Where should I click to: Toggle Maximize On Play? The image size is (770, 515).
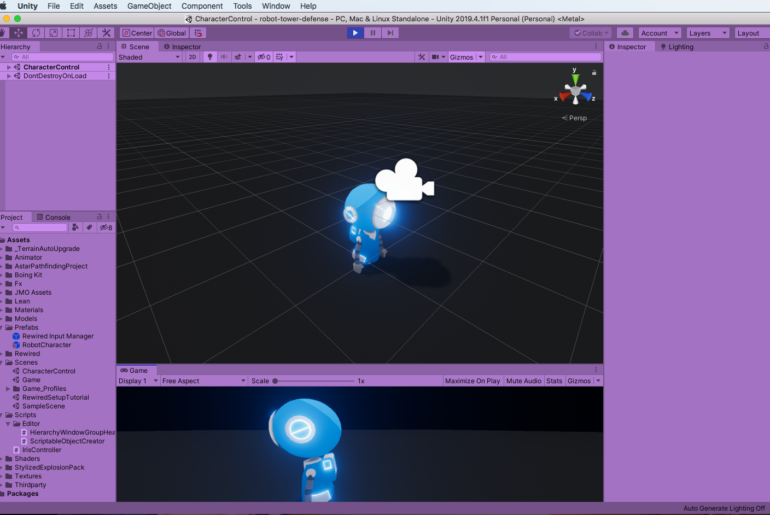point(472,381)
